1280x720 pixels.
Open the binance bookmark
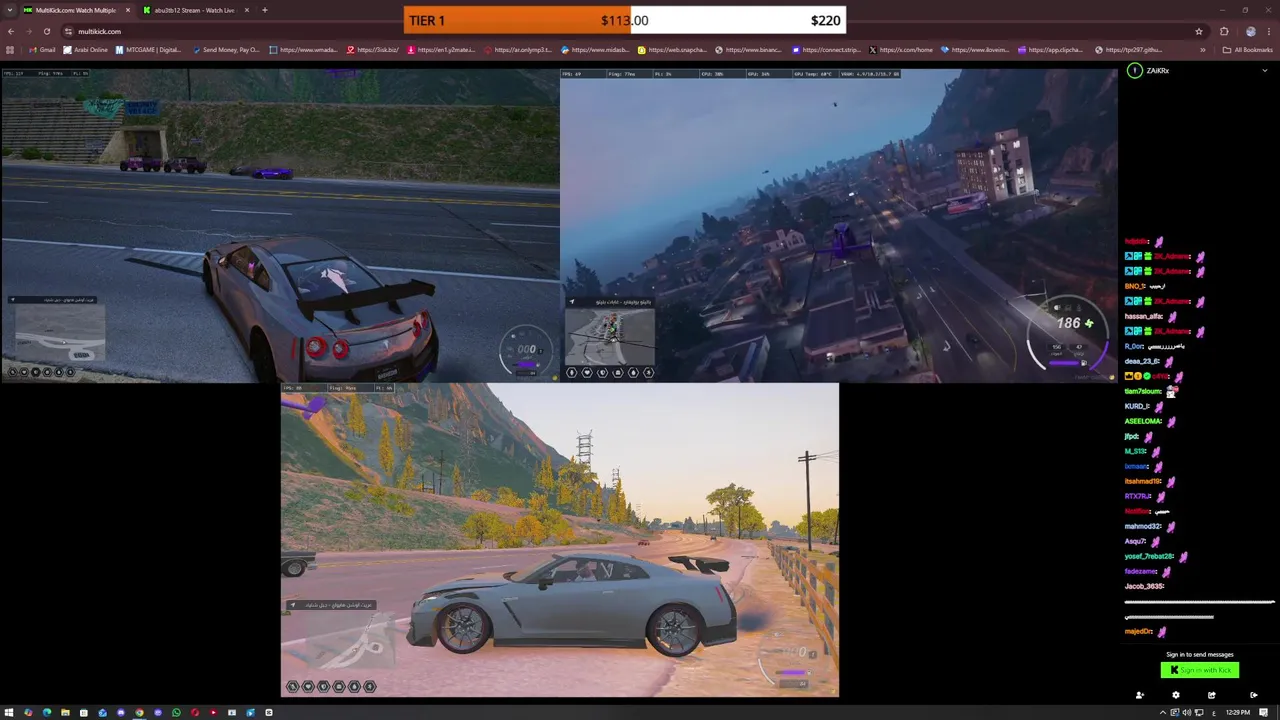748,50
